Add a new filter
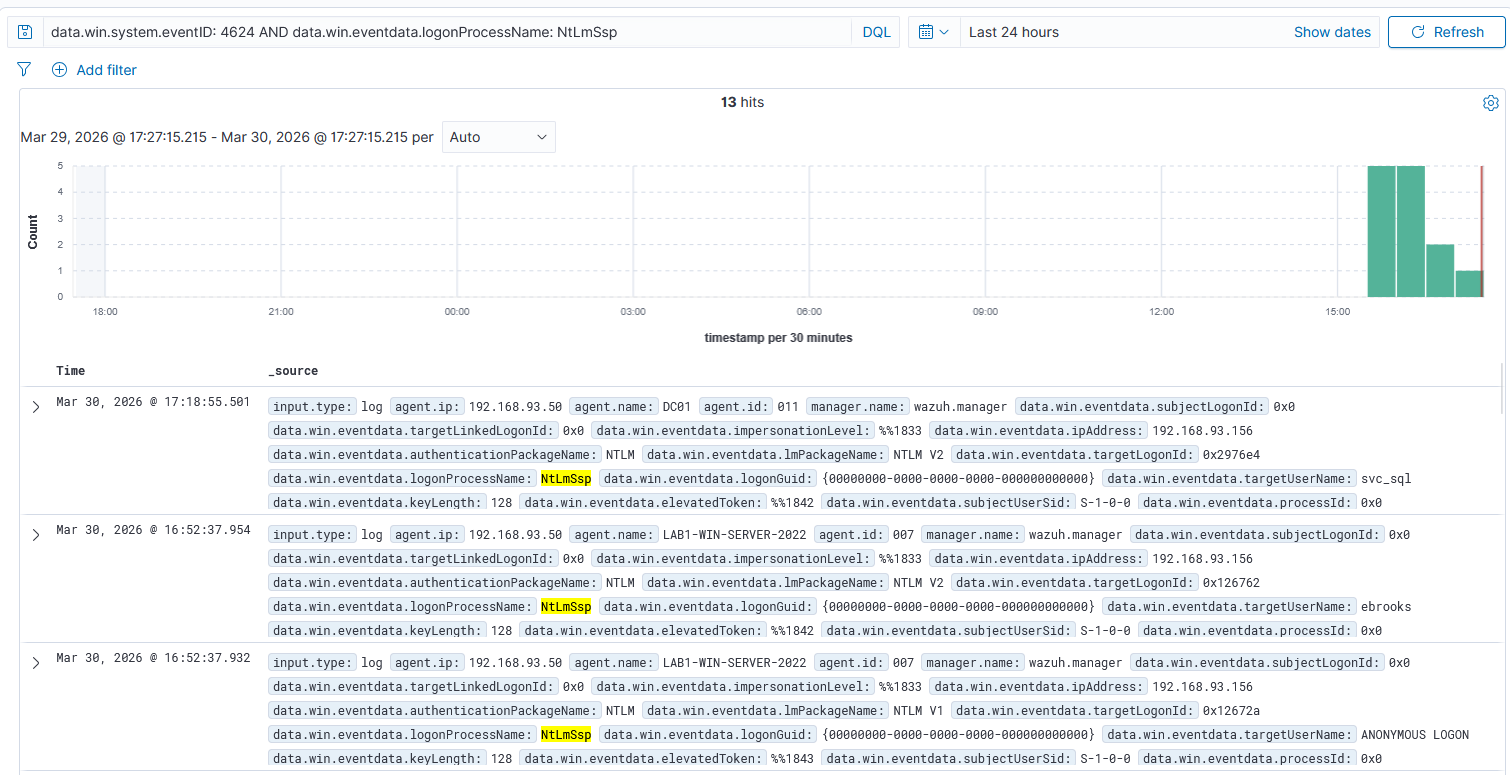 point(94,70)
